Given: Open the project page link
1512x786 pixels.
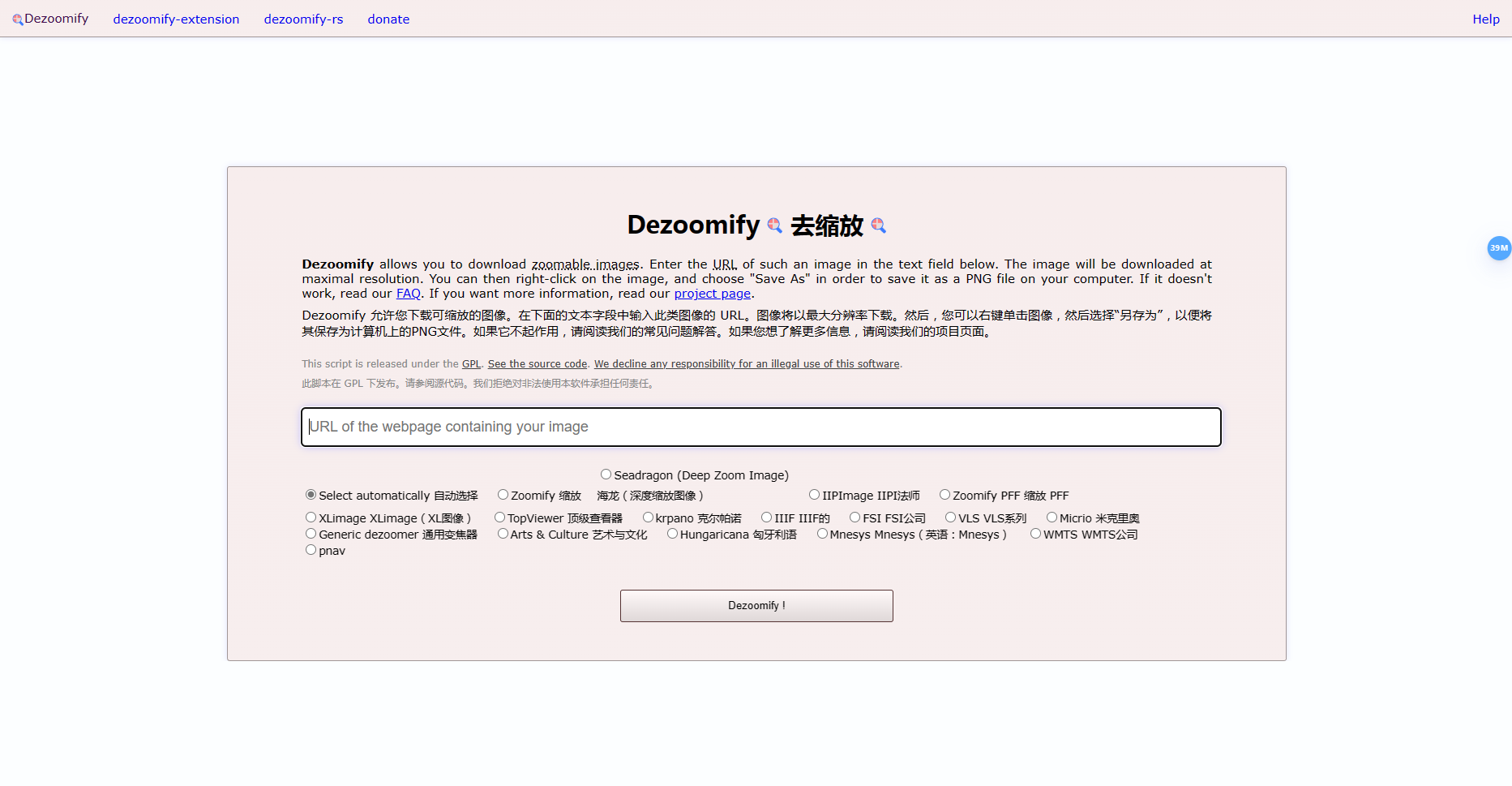Looking at the screenshot, I should point(712,294).
